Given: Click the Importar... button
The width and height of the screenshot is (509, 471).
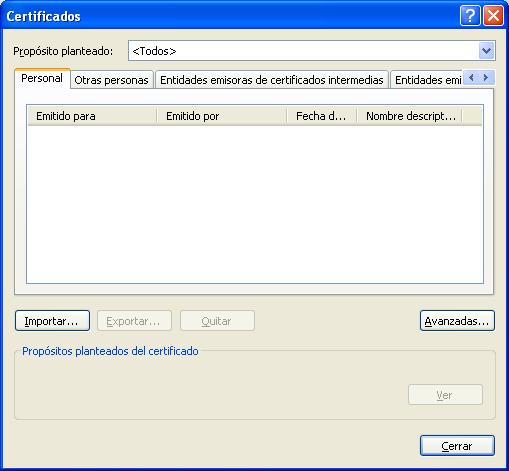Looking at the screenshot, I should 52,321.
